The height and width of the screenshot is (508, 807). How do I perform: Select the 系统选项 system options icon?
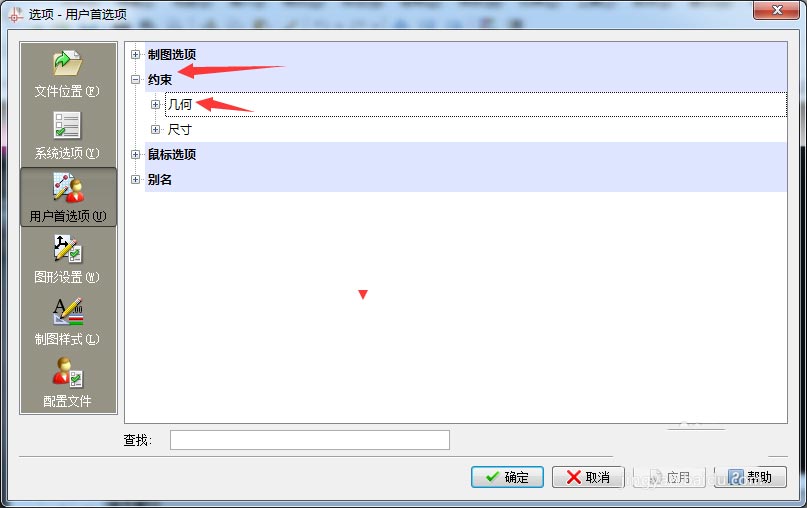click(x=67, y=126)
